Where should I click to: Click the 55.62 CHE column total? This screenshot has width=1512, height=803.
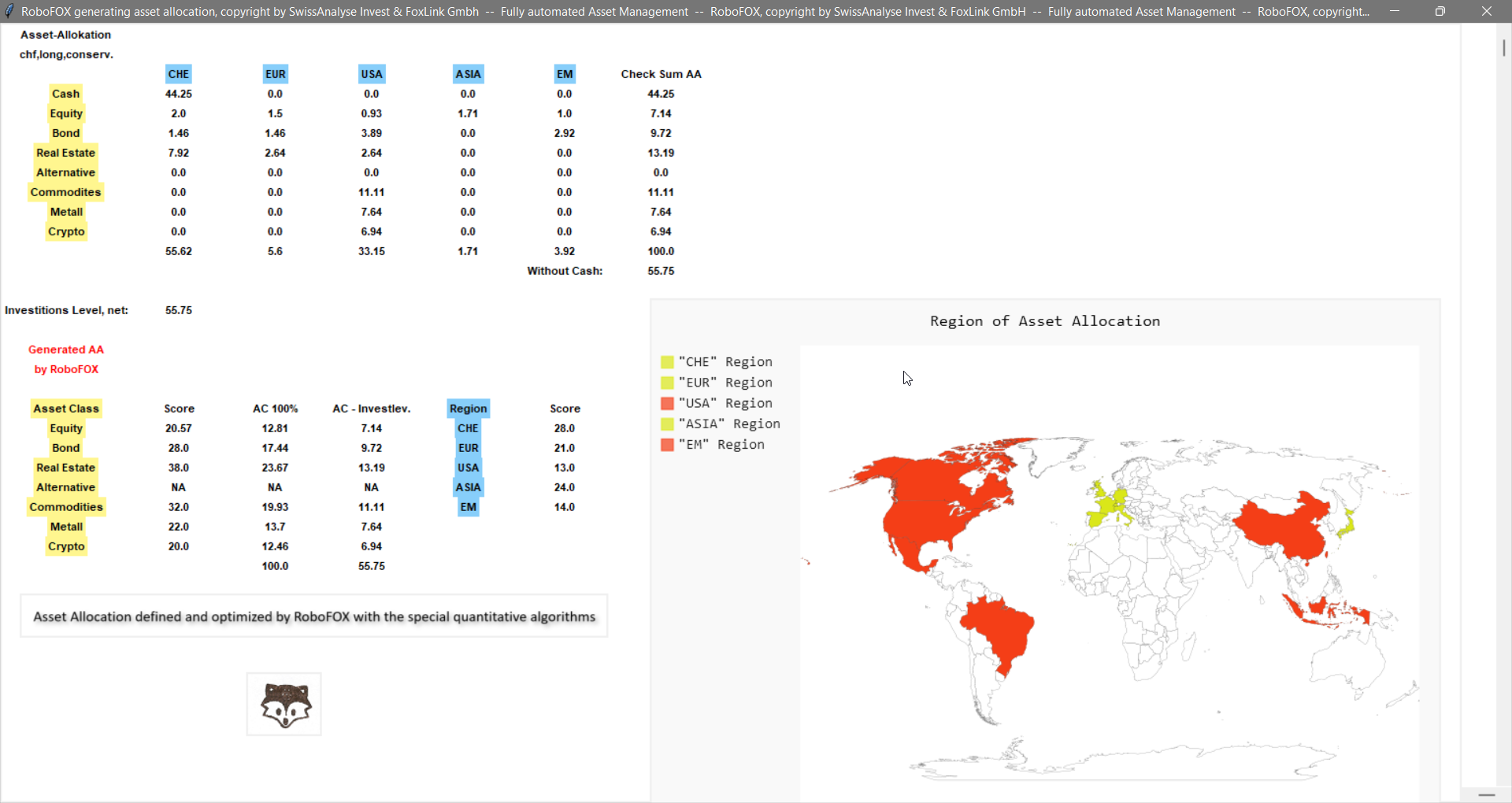(x=179, y=251)
